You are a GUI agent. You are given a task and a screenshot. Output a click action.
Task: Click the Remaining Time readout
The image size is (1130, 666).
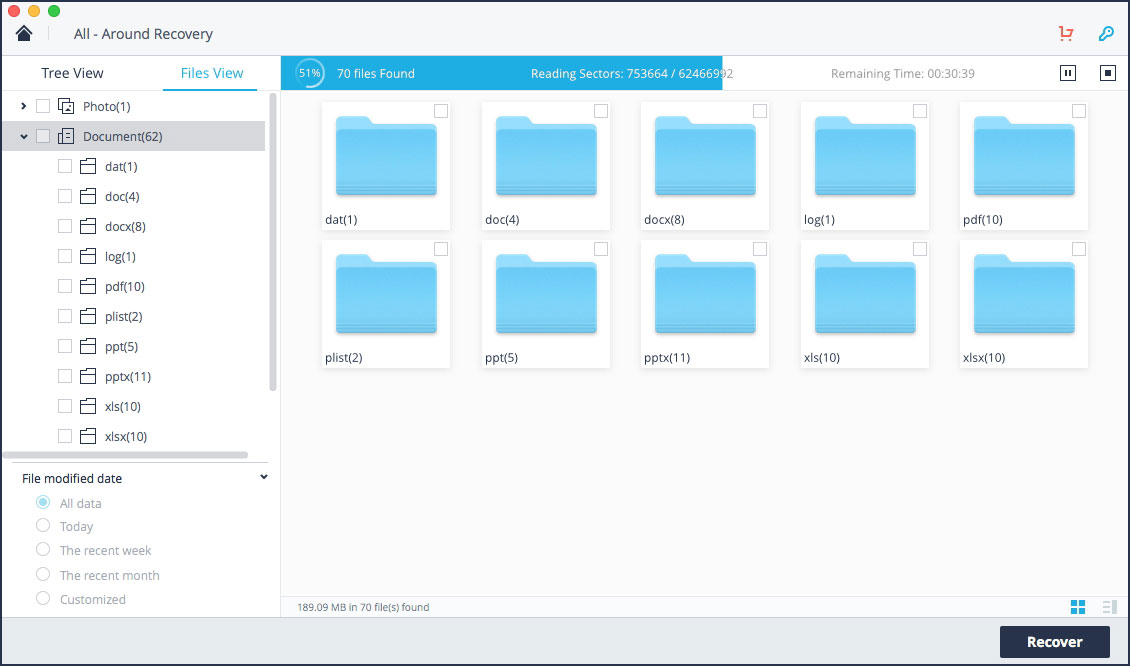click(x=902, y=74)
